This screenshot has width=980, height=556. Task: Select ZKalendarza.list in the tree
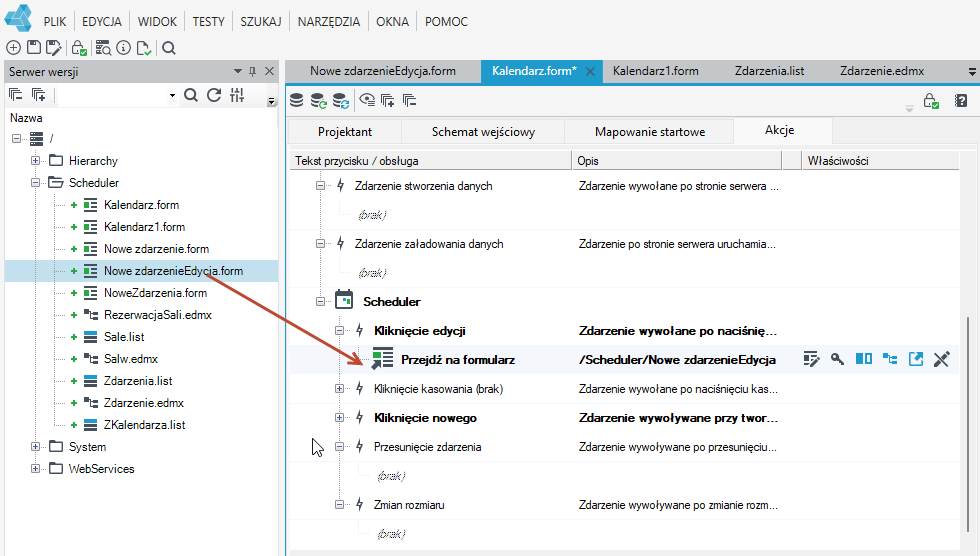(x=144, y=425)
